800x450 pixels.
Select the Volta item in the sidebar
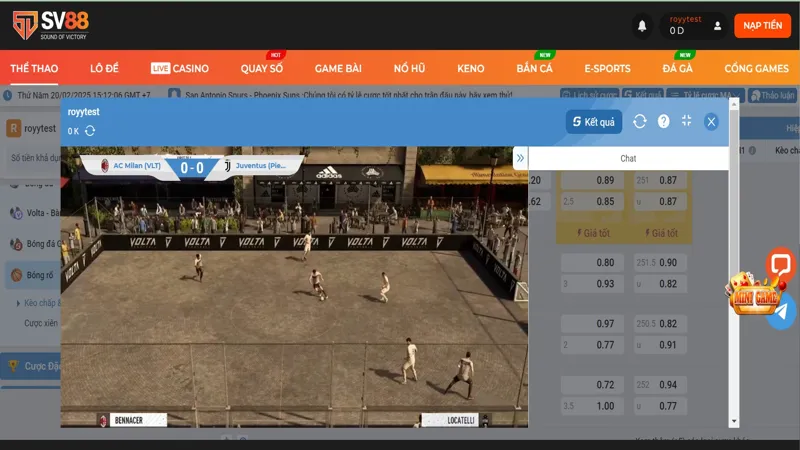(35, 213)
